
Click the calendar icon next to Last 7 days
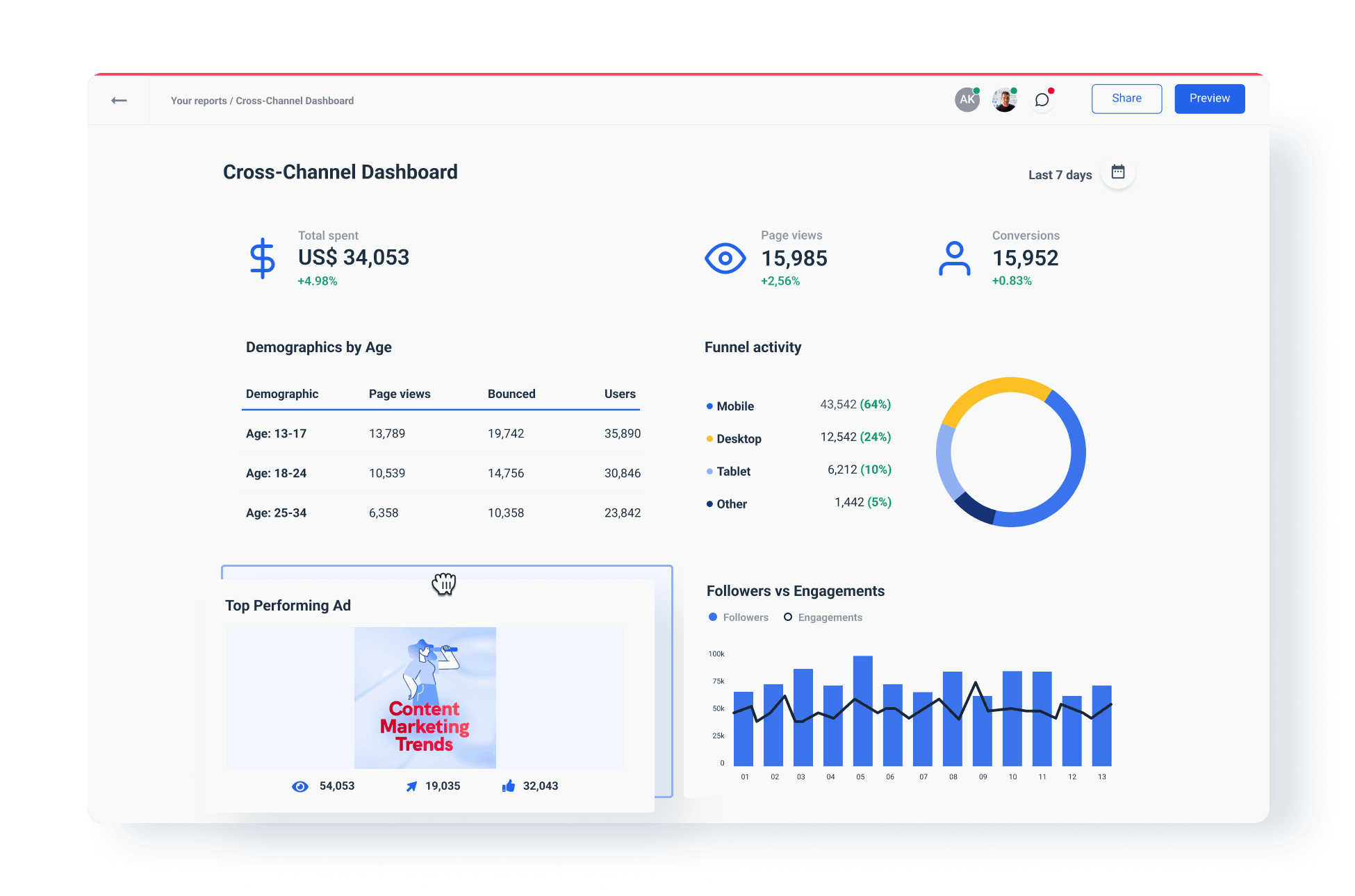(1118, 172)
